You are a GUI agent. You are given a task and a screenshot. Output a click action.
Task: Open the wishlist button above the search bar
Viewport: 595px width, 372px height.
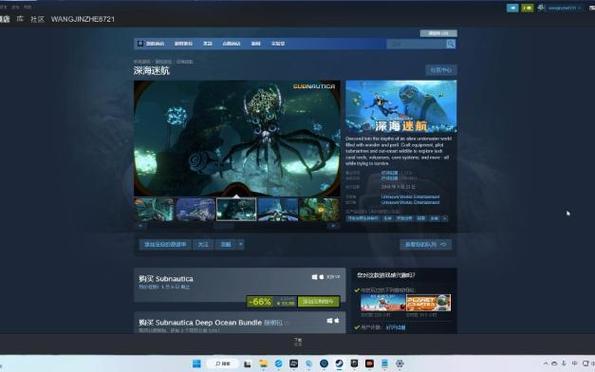tap(438, 33)
